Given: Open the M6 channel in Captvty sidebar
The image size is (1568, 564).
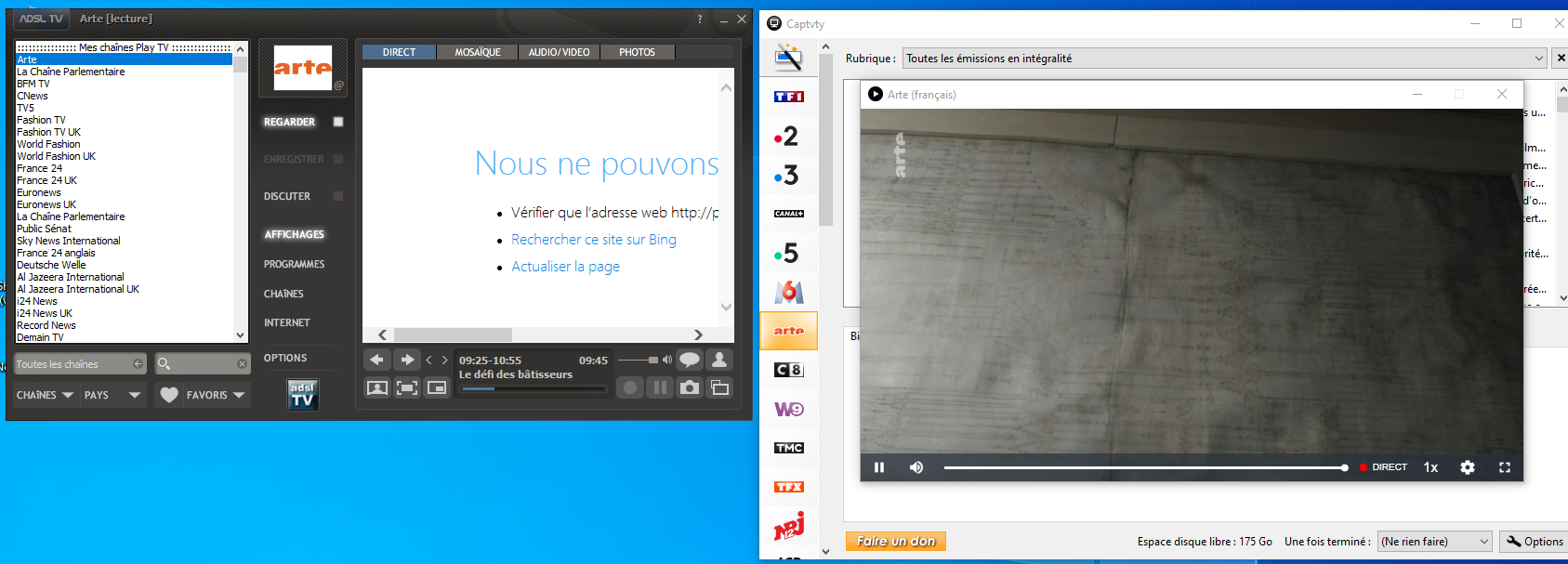Looking at the screenshot, I should [x=788, y=292].
